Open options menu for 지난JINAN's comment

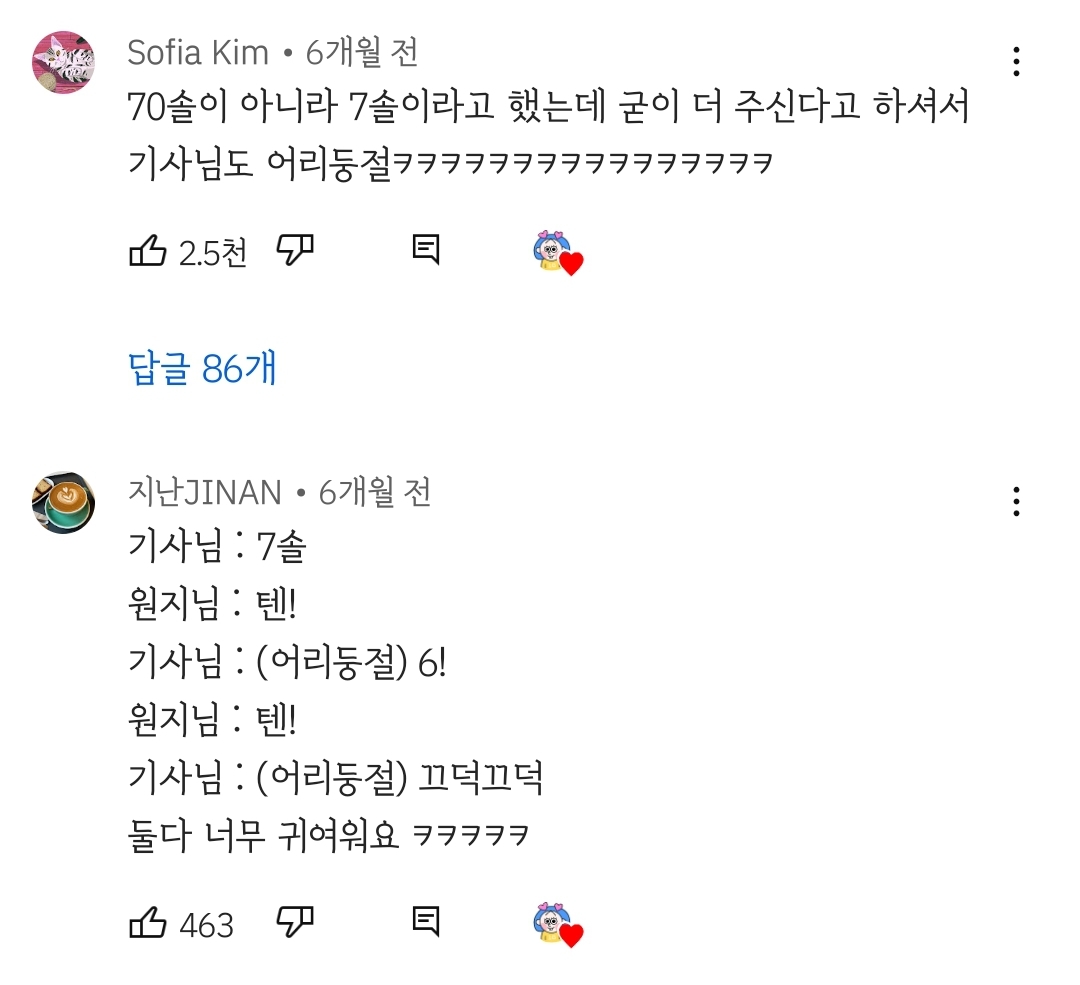click(x=1016, y=502)
